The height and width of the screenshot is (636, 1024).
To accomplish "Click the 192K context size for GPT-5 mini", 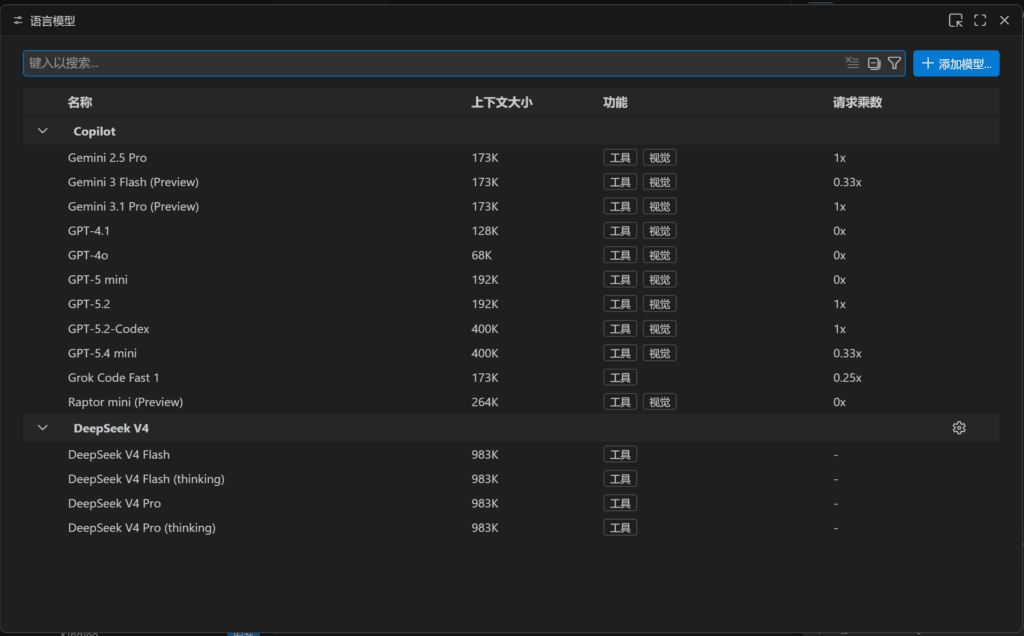I will point(485,279).
